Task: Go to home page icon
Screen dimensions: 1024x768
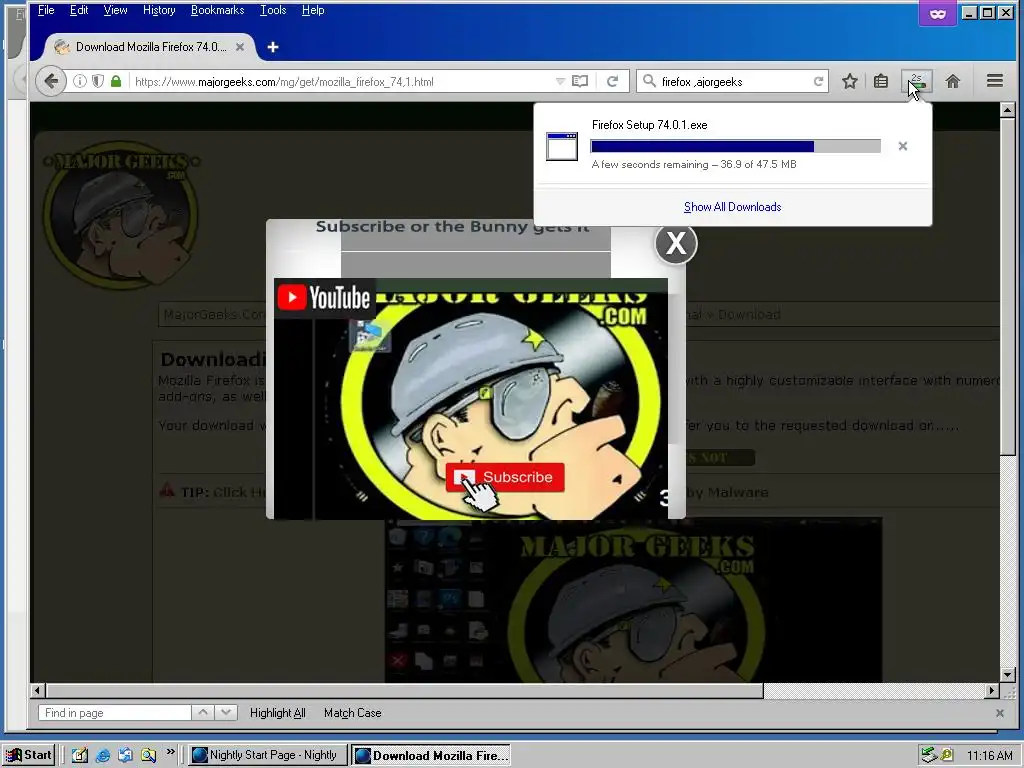Action: point(953,82)
